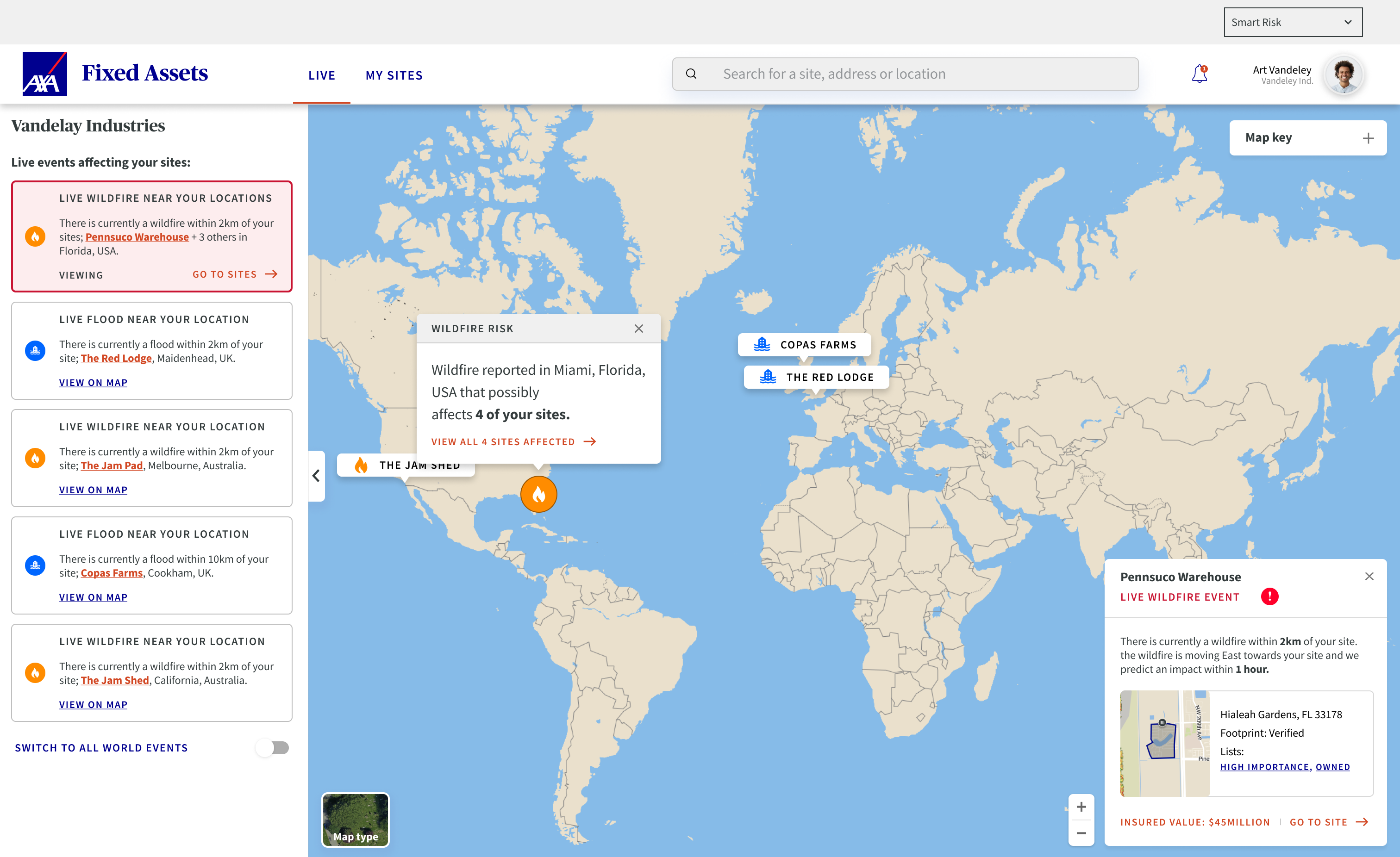
Task: Click the Pennsuco Warehouse panel title
Action: click(x=1181, y=577)
